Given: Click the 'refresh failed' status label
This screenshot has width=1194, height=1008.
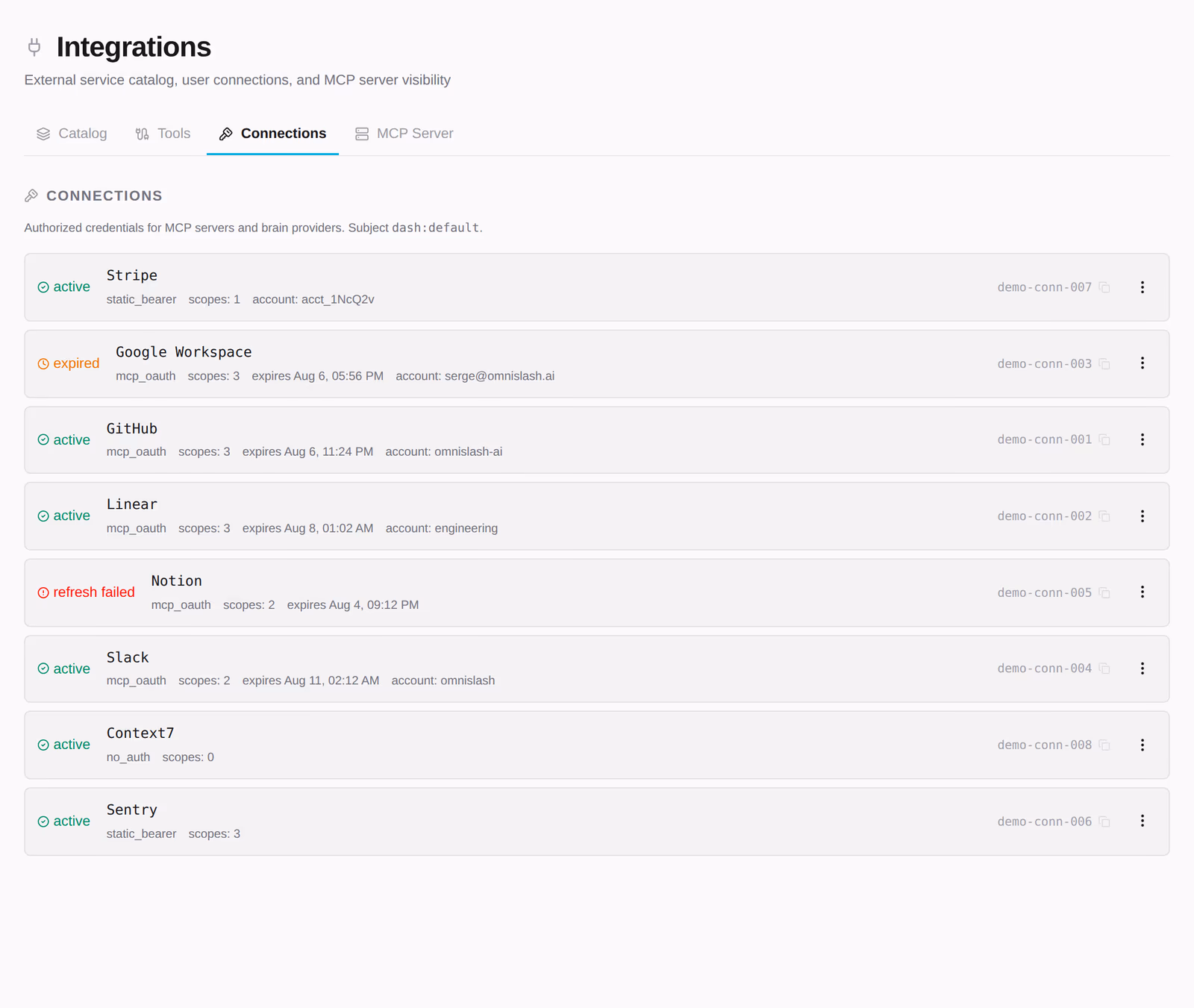Looking at the screenshot, I should [x=94, y=592].
